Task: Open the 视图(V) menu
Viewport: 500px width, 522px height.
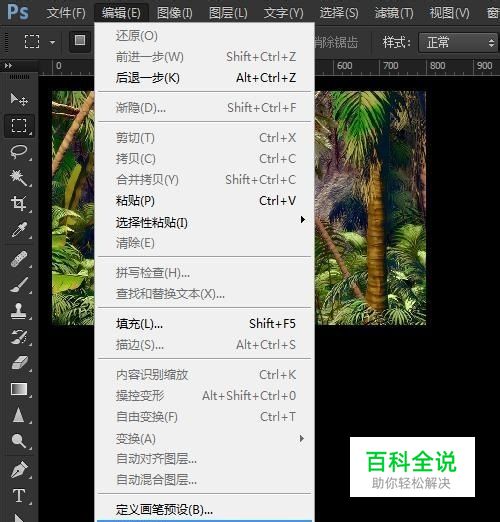Action: [x=449, y=13]
